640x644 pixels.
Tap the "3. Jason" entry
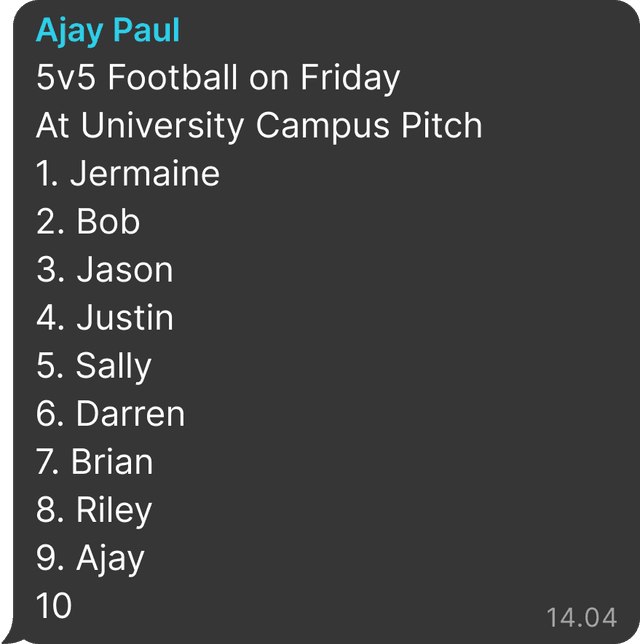(x=105, y=270)
